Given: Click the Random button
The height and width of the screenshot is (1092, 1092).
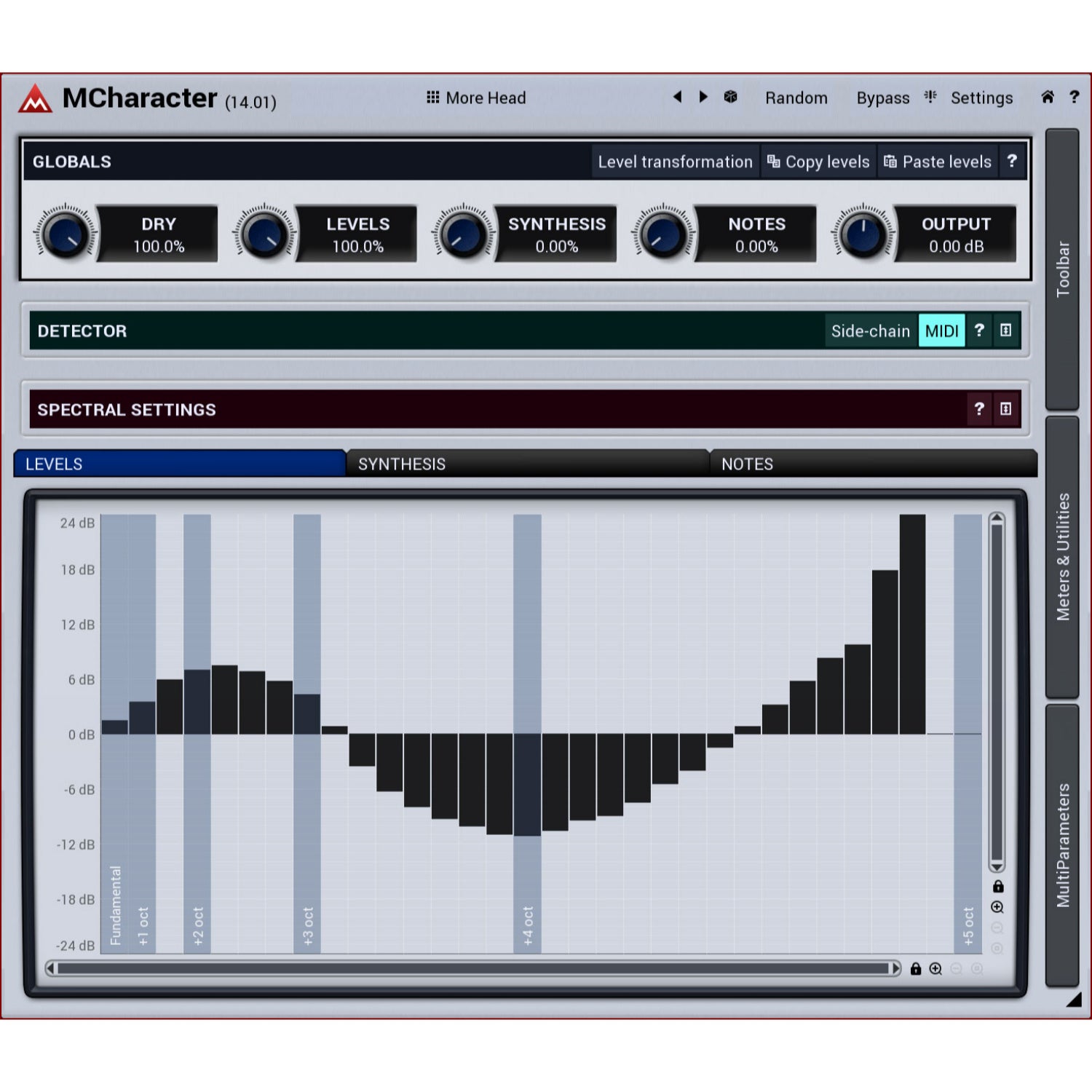Looking at the screenshot, I should [796, 98].
